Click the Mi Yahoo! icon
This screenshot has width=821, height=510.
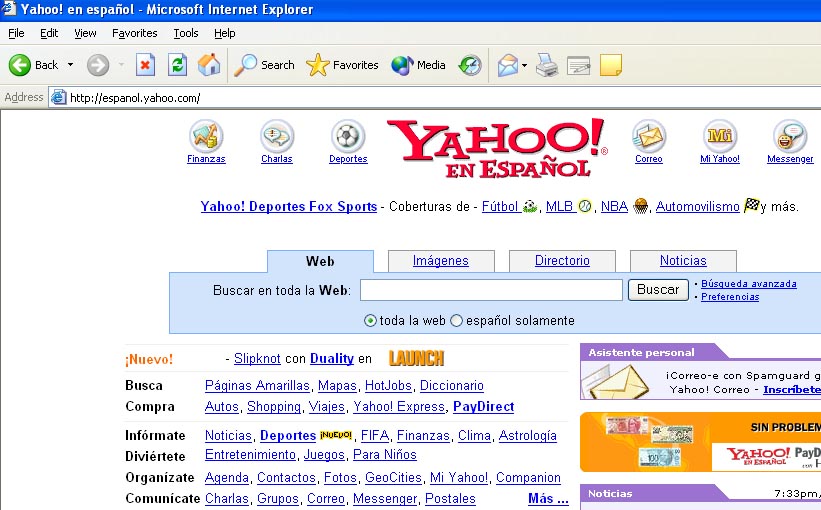point(720,136)
